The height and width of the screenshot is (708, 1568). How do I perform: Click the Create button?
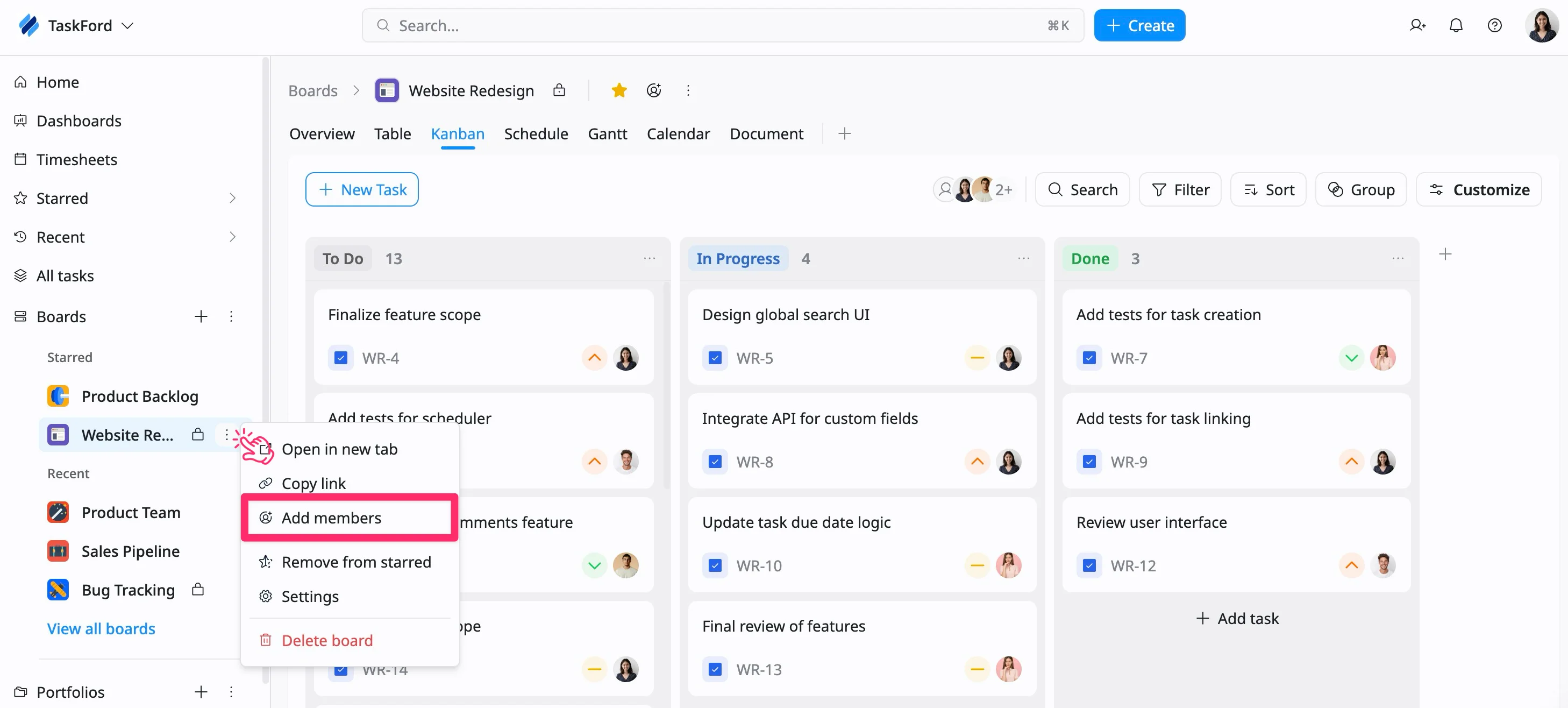click(x=1139, y=25)
